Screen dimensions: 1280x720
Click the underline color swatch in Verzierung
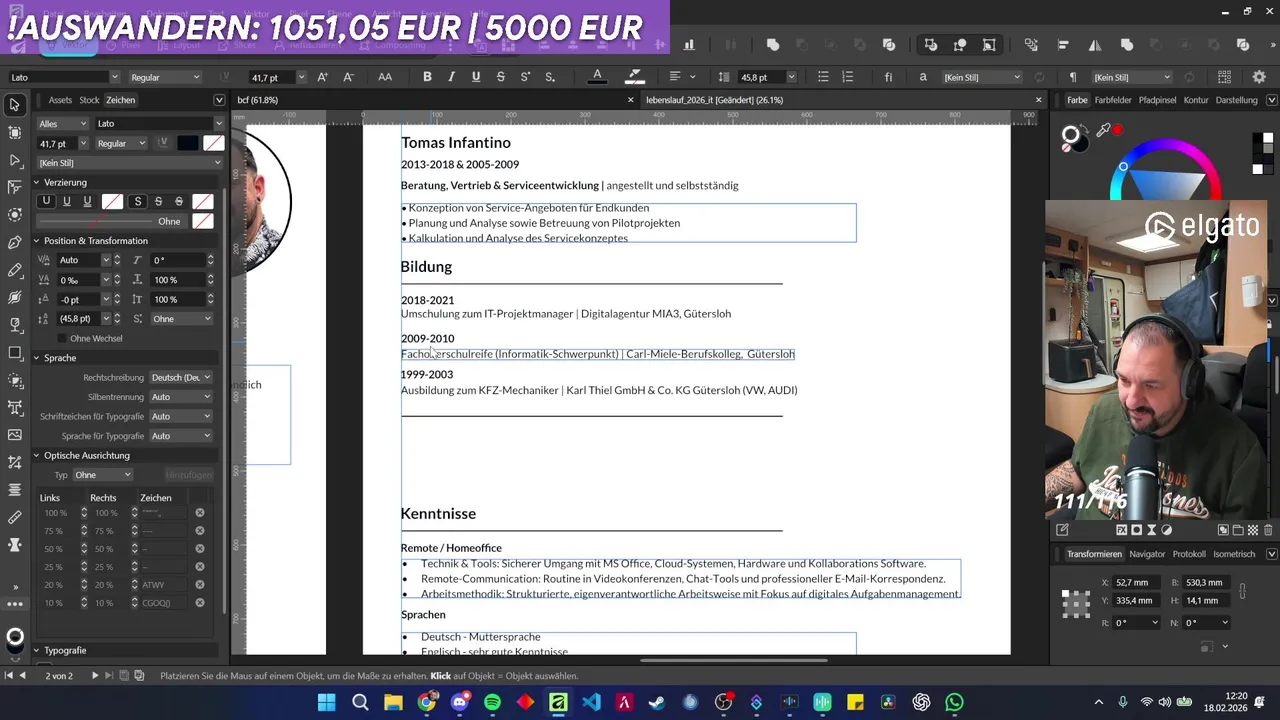click(112, 201)
